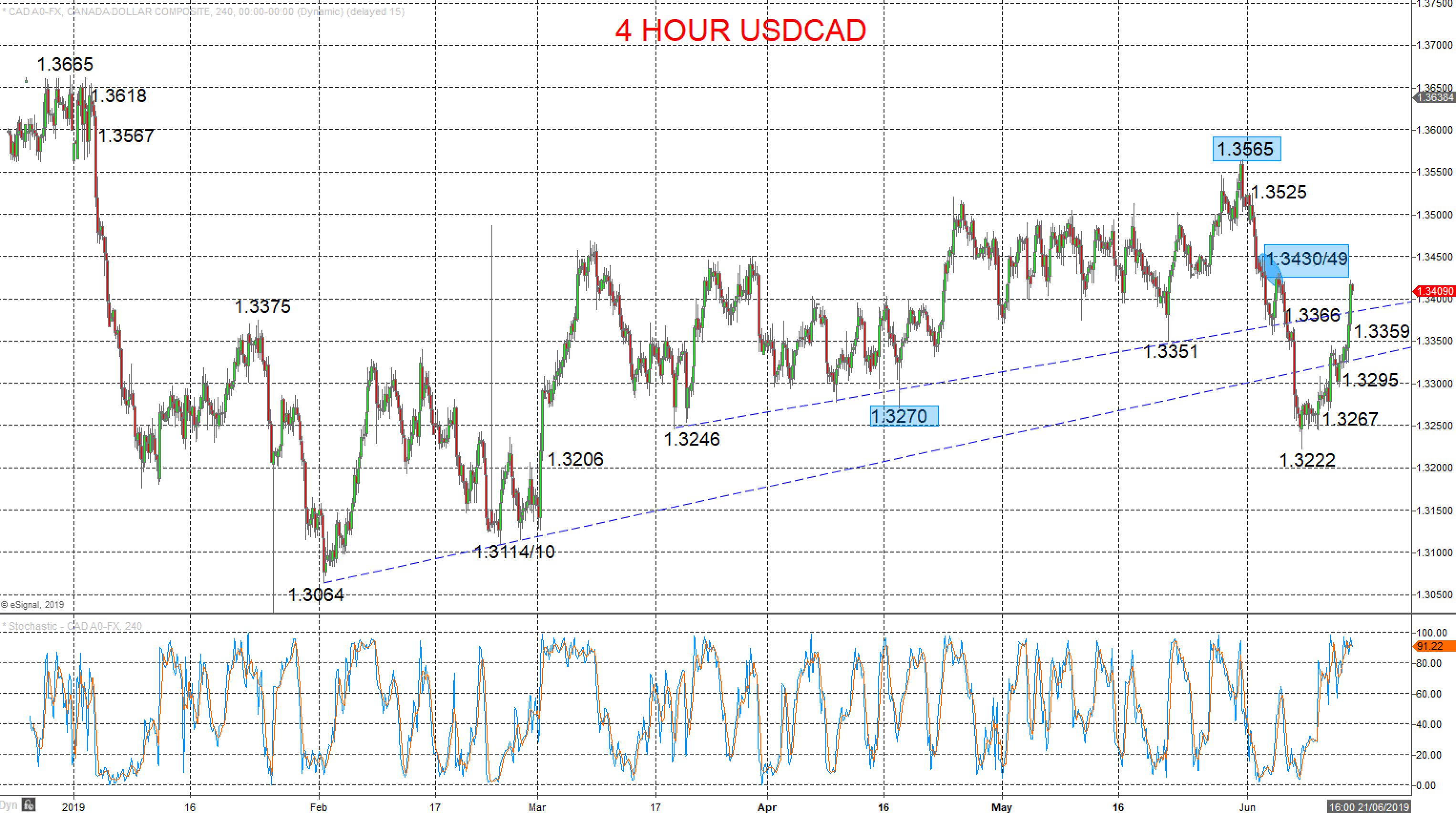The height and width of the screenshot is (813, 1456).
Task: Click the 1.32000 price axis tick
Action: 1434,468
